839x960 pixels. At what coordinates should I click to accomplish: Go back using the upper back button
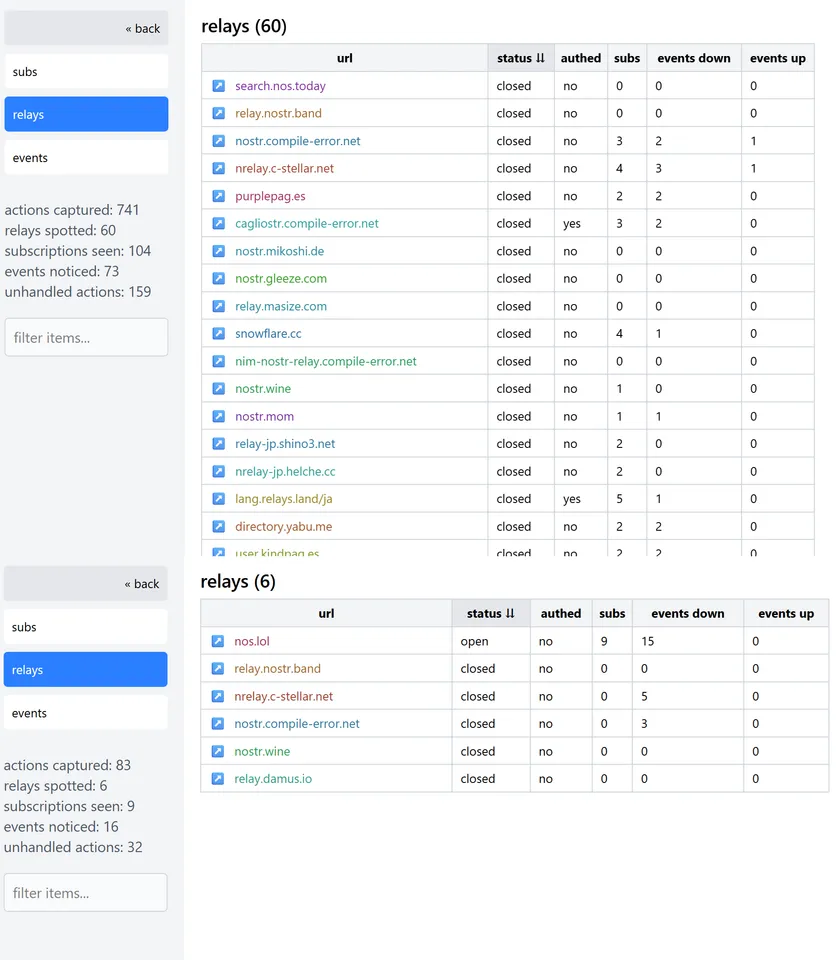[x=143, y=29]
